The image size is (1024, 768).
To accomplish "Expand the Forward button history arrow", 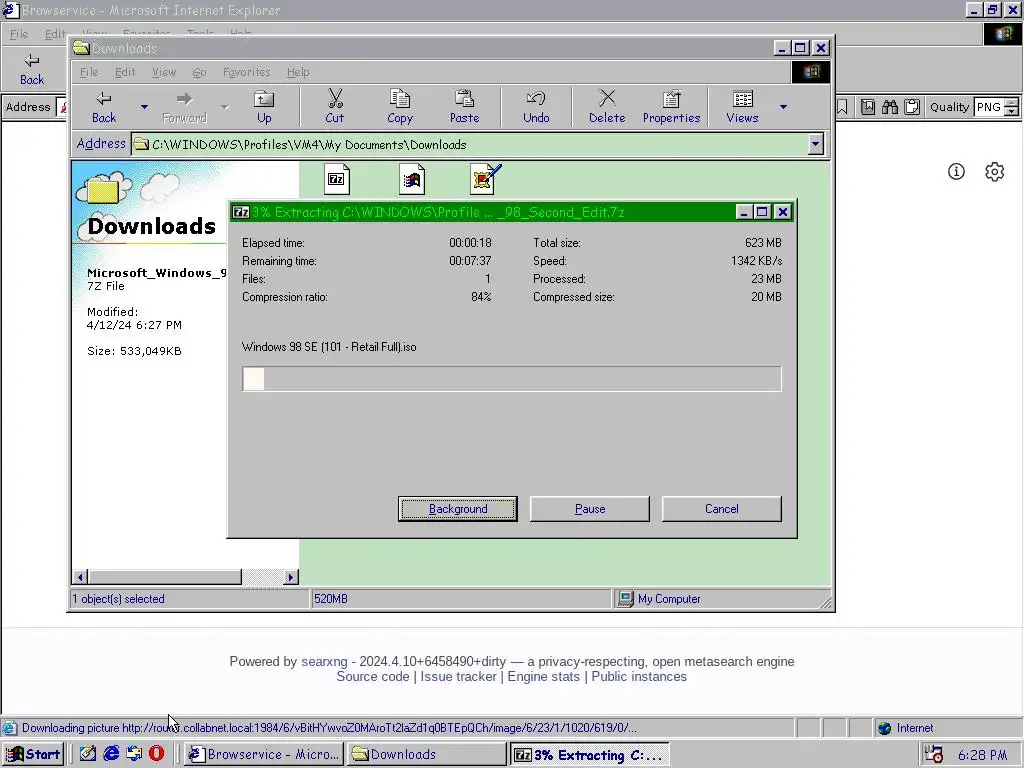I will 225,107.
